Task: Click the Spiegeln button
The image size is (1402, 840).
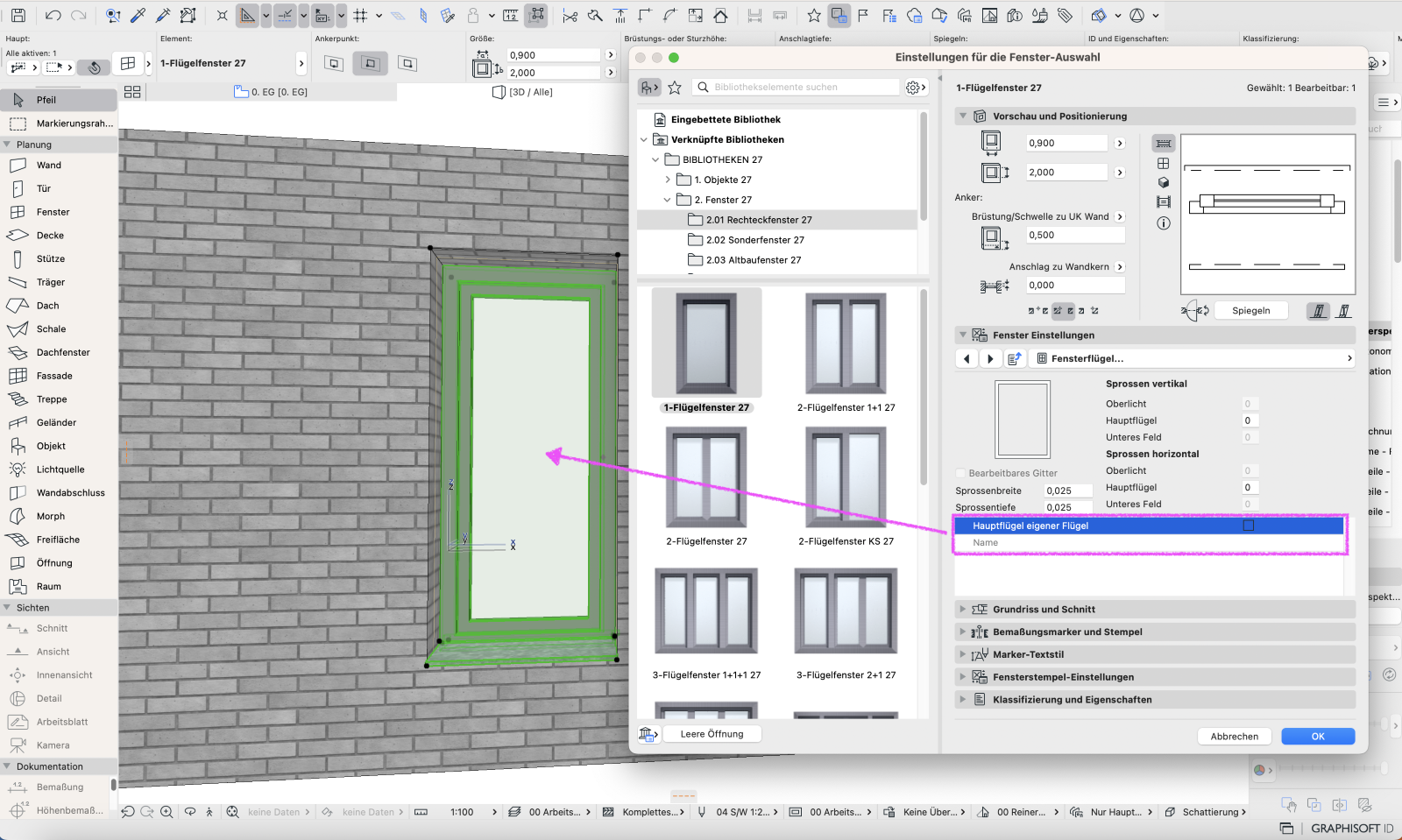Action: (1250, 311)
